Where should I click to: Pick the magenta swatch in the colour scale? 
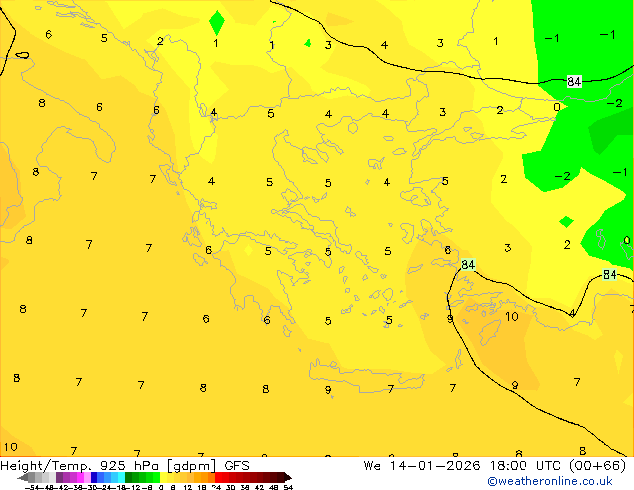(x=80, y=477)
